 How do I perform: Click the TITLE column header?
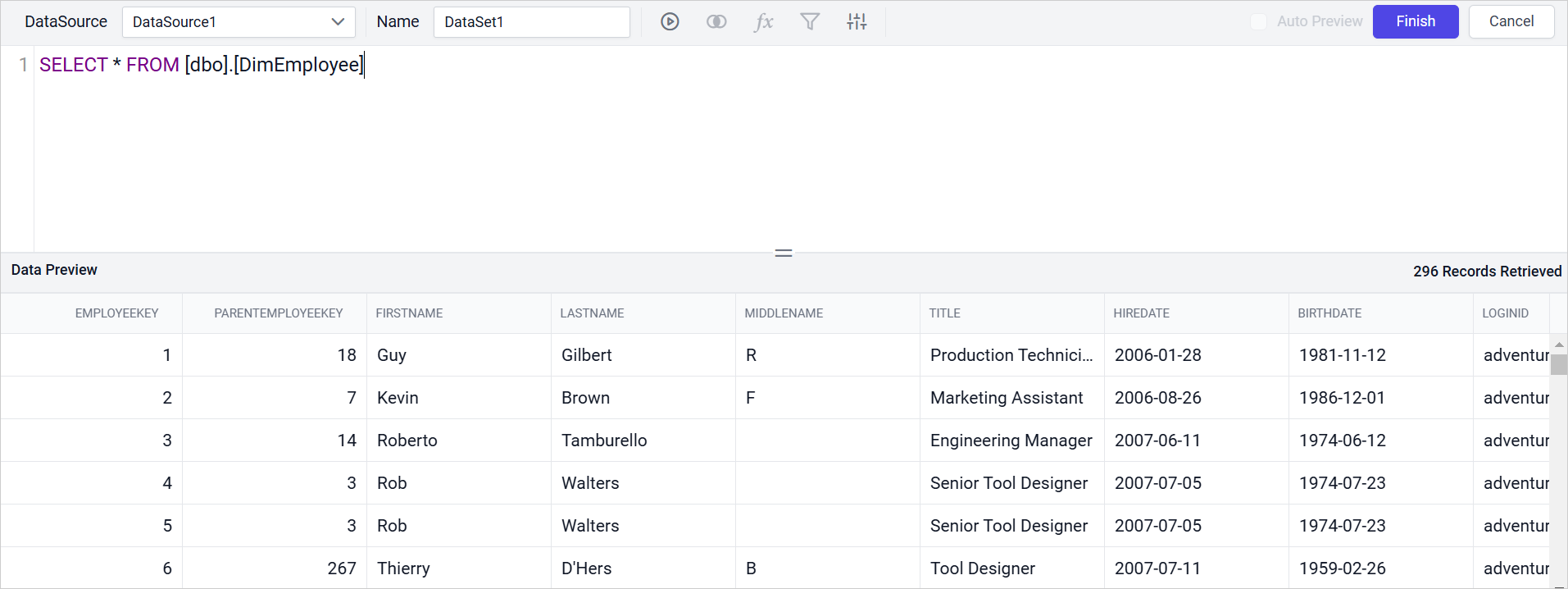[x=944, y=313]
